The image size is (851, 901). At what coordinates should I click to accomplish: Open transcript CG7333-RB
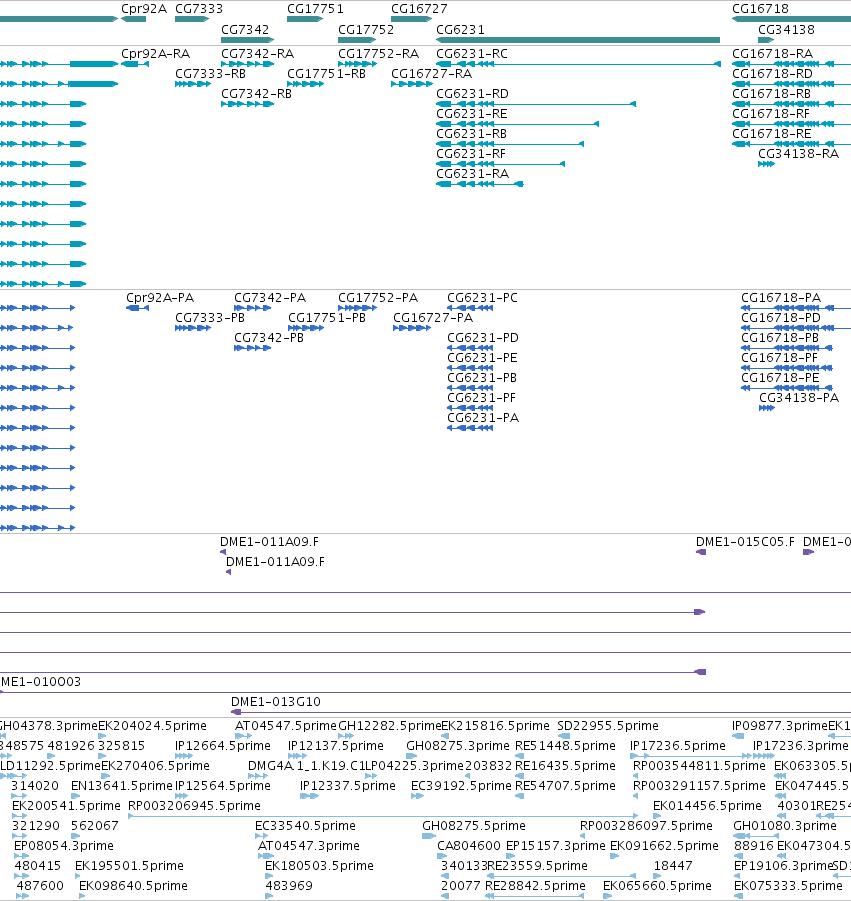pos(210,74)
